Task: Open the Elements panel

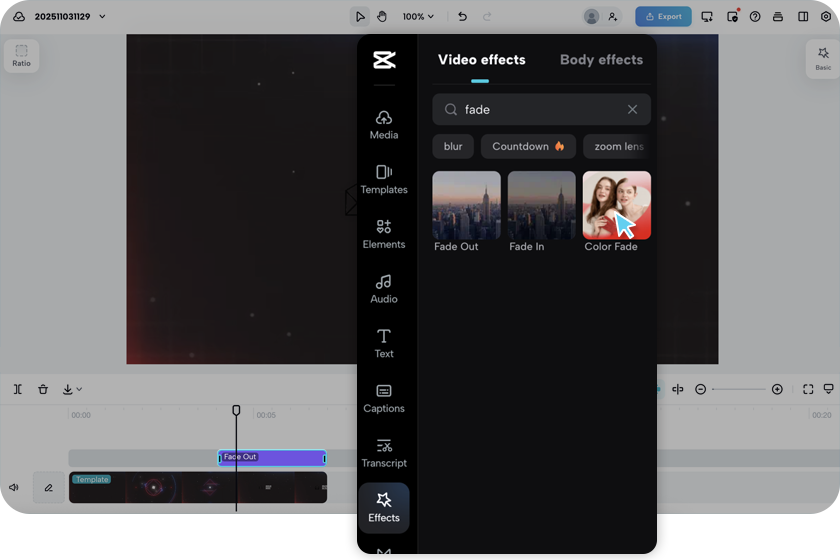Action: (384, 234)
